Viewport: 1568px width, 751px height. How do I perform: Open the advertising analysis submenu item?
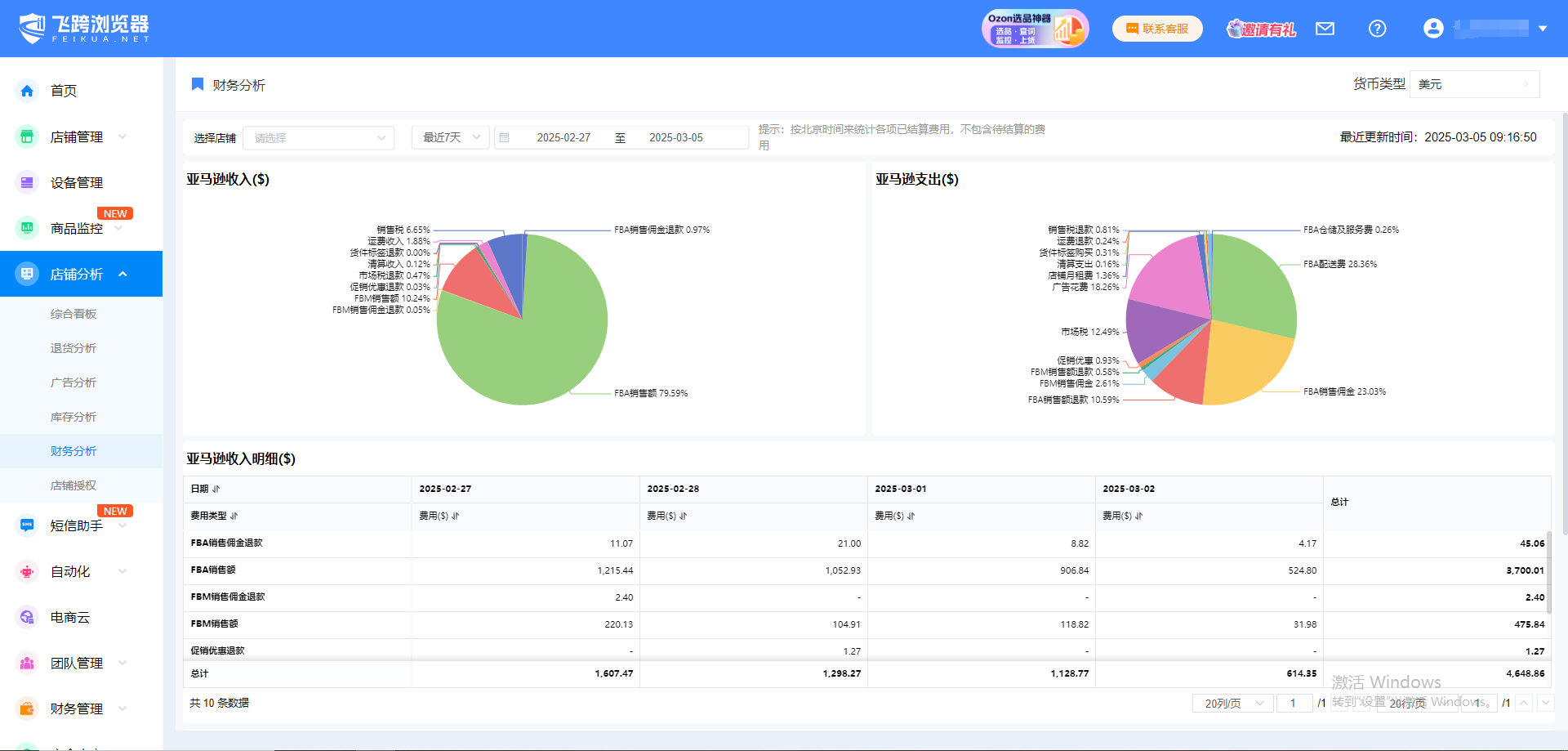pos(73,382)
